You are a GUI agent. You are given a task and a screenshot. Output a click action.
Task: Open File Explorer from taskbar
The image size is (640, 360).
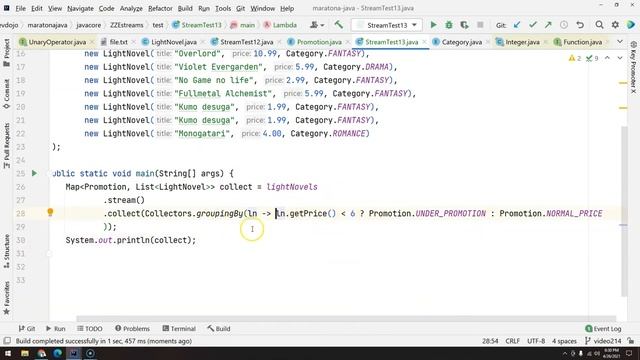[24, 353]
